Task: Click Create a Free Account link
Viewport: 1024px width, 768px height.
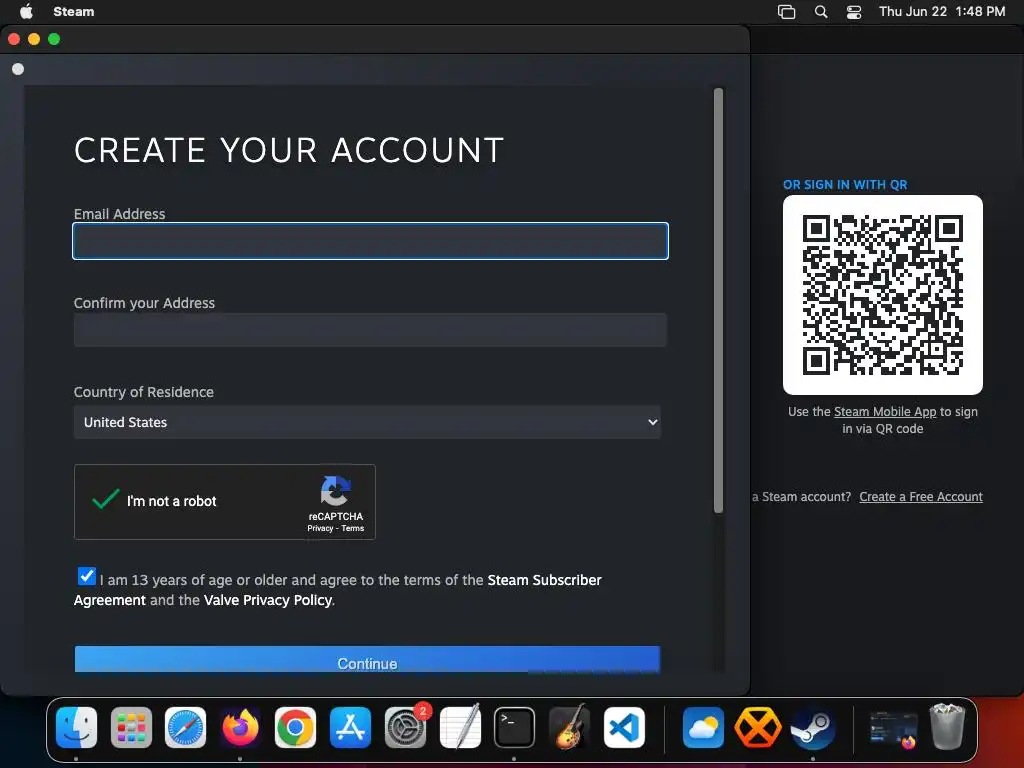Action: coord(921,497)
